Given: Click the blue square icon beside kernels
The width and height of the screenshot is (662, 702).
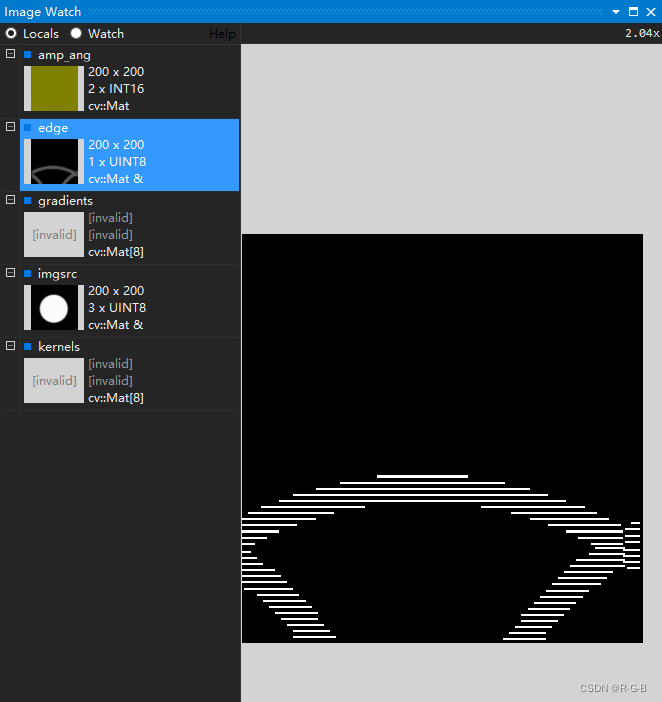Looking at the screenshot, I should click(x=27, y=347).
